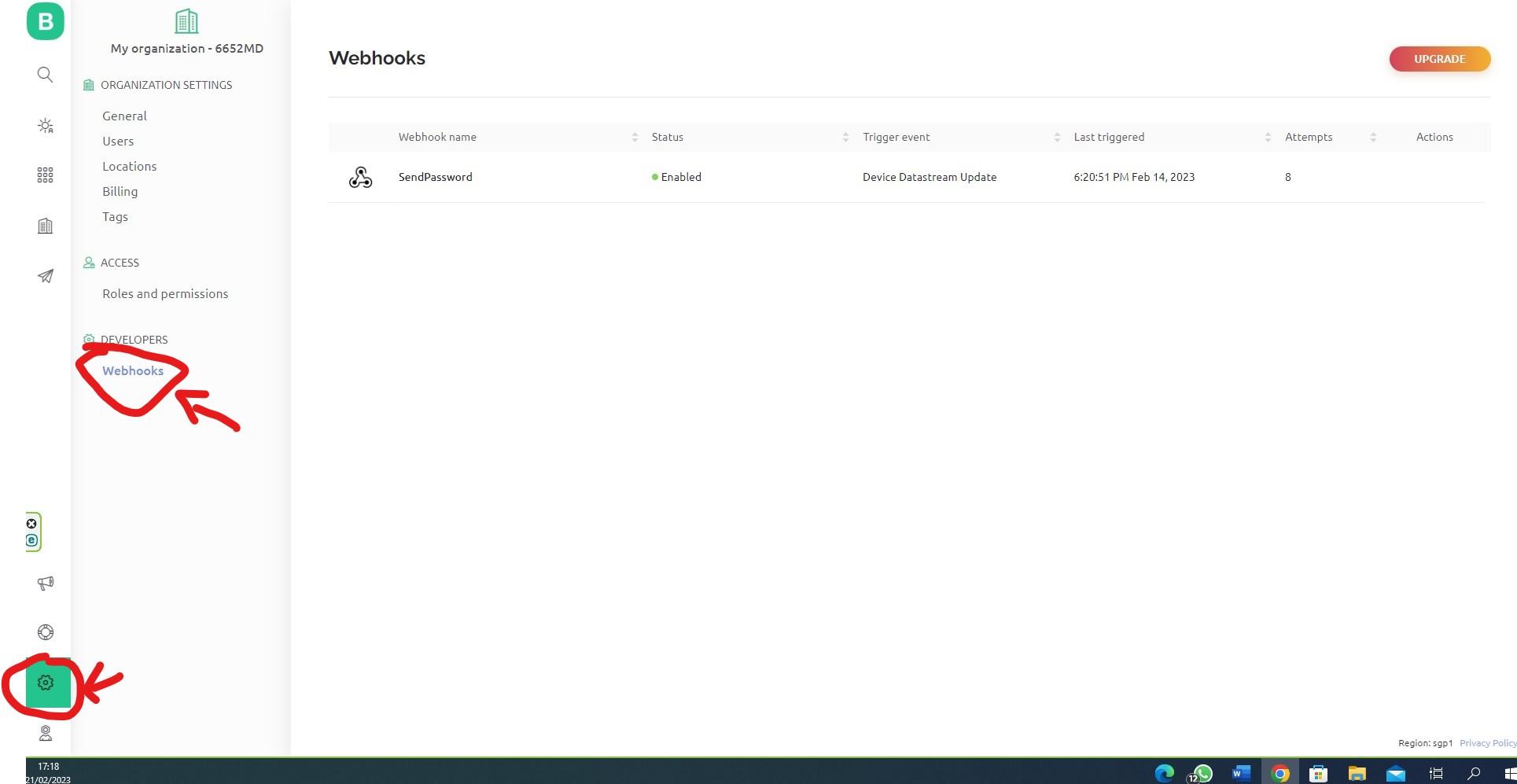Click the Blynk logo icon
1517x784 pixels.
(46, 21)
